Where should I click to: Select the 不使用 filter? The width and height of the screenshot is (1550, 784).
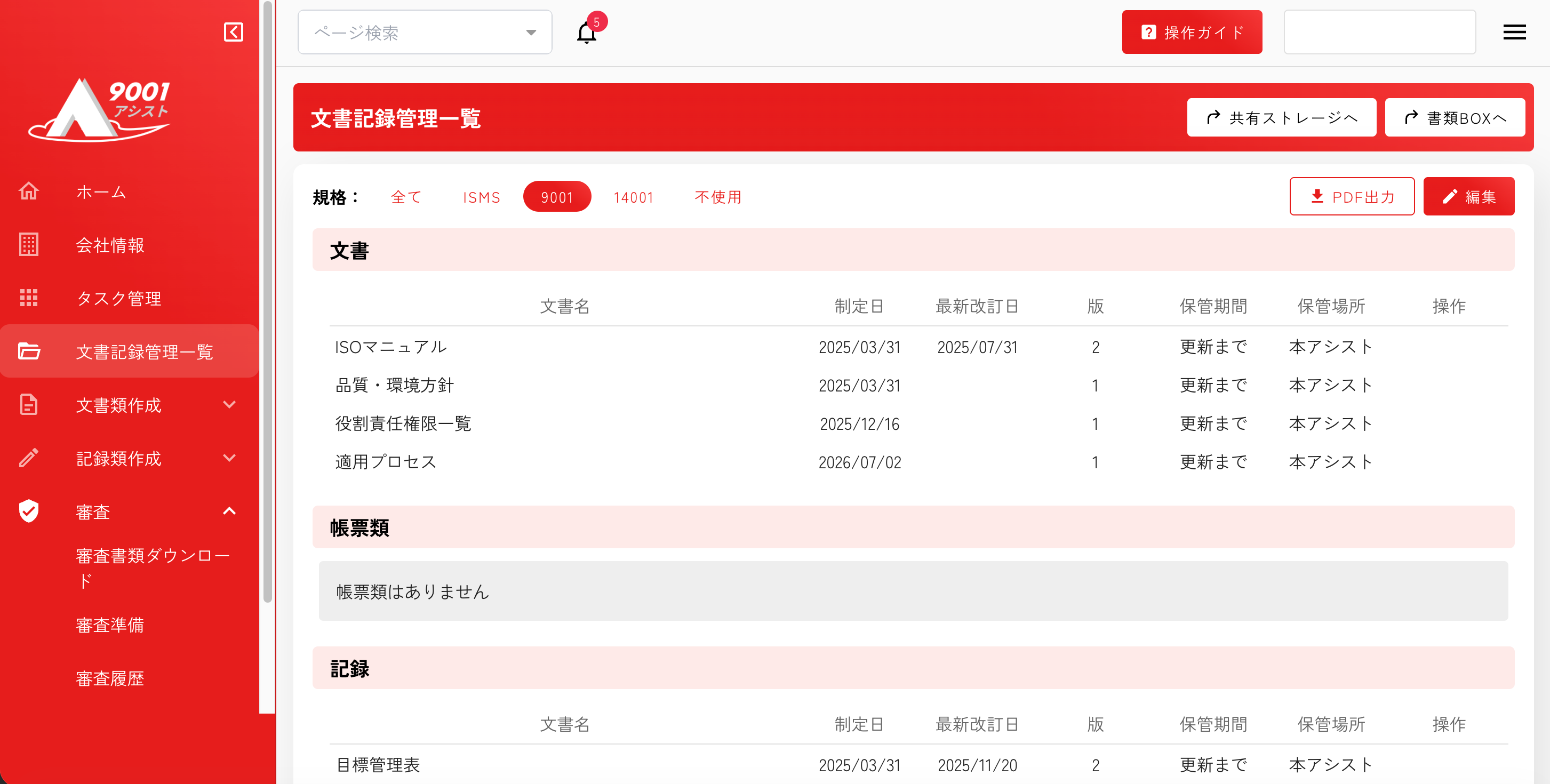tap(718, 197)
